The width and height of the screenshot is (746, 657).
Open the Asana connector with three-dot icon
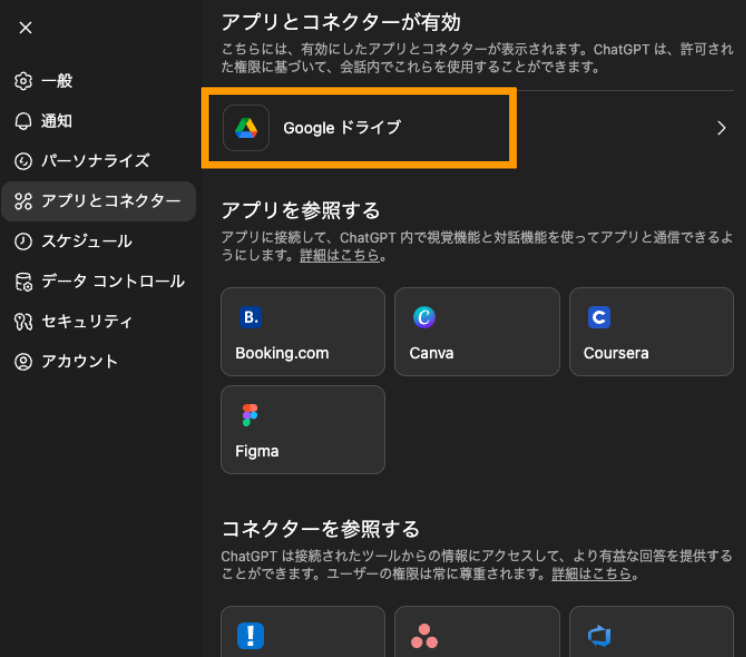pos(477,632)
